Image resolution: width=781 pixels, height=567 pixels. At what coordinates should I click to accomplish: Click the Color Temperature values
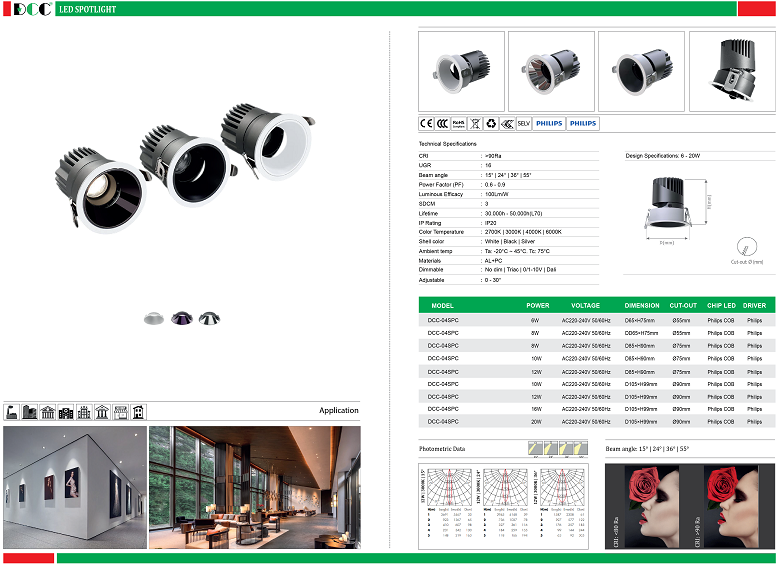(523, 232)
